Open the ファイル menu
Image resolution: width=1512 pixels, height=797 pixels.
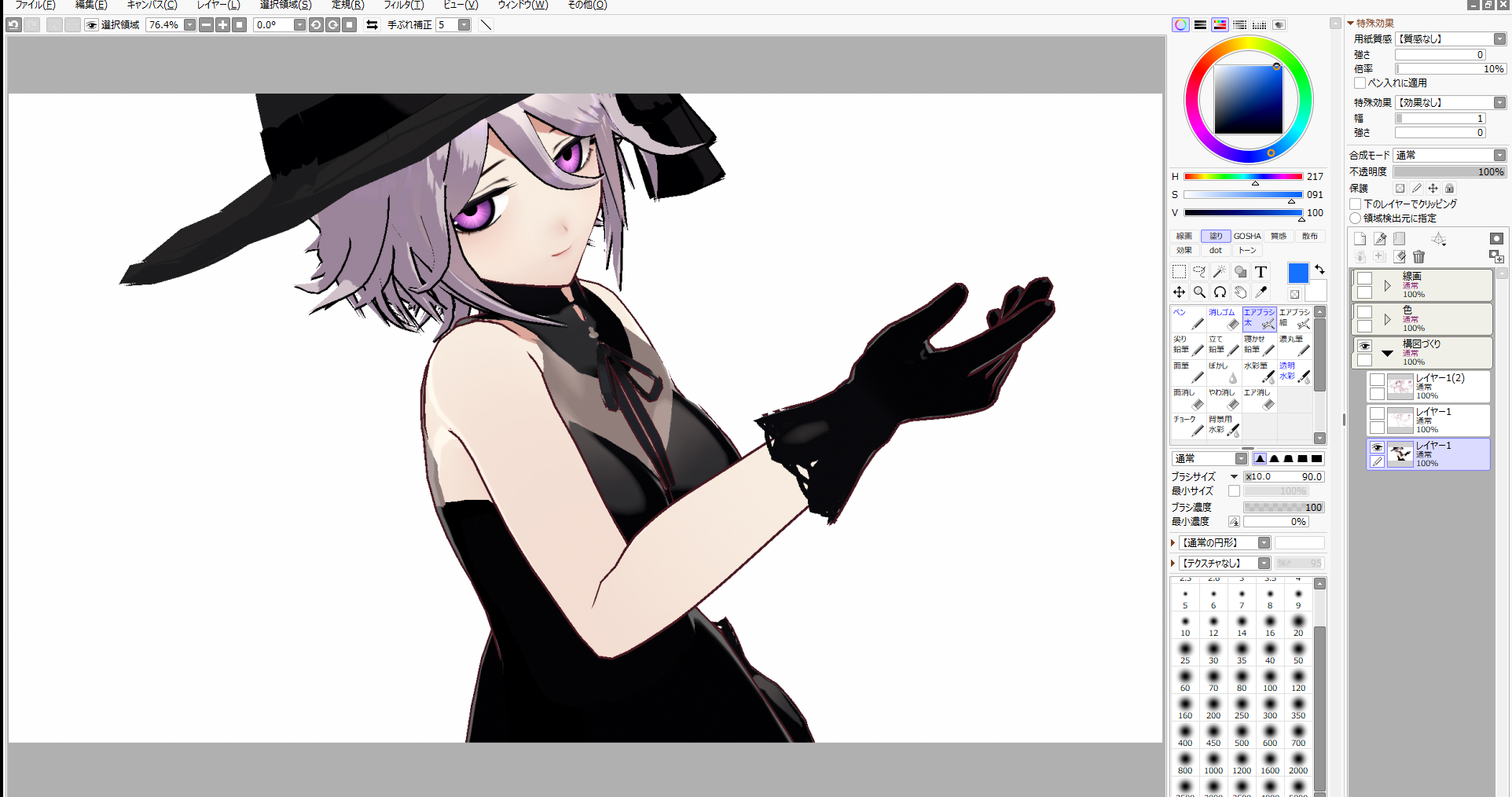click(35, 5)
